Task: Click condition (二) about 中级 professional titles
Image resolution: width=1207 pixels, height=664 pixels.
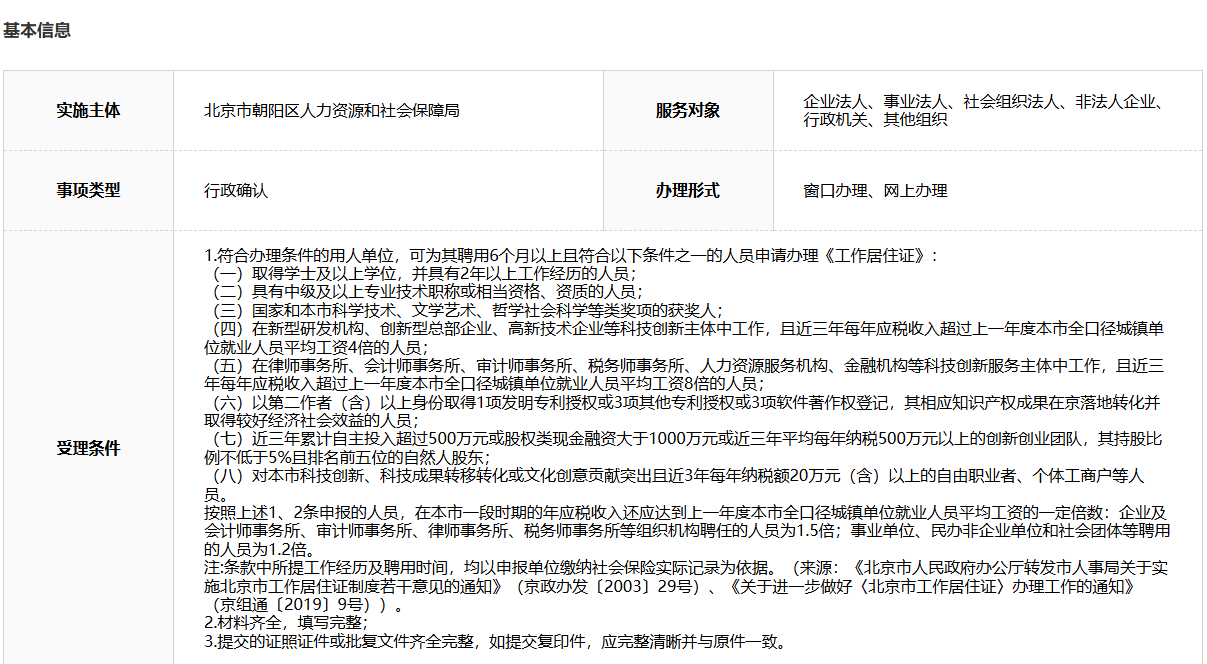Action: (422, 291)
